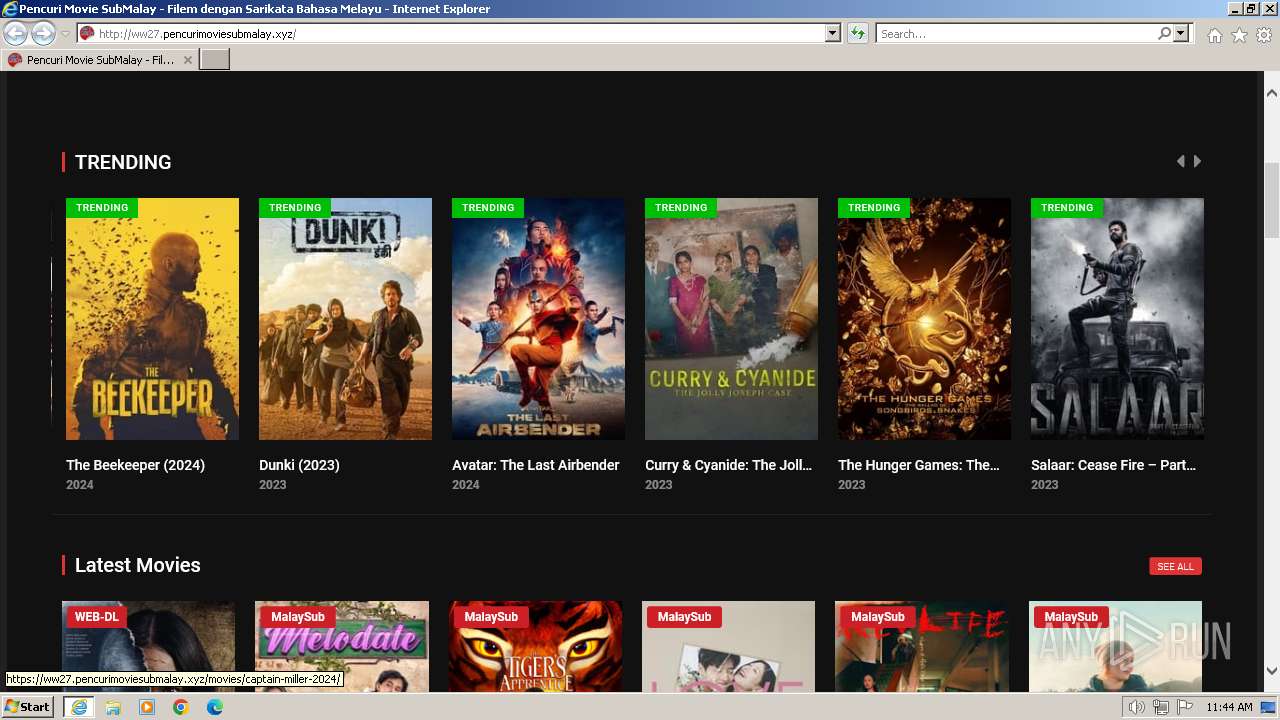Viewport: 1280px width, 720px height.
Task: Focus the address bar URL field
Action: (x=460, y=34)
